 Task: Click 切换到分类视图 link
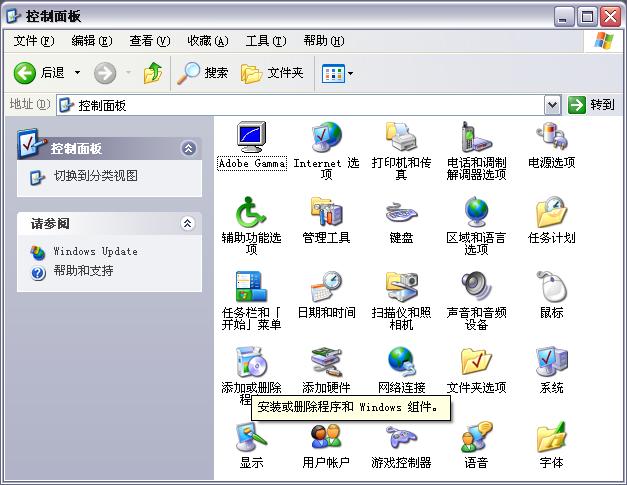95,176
